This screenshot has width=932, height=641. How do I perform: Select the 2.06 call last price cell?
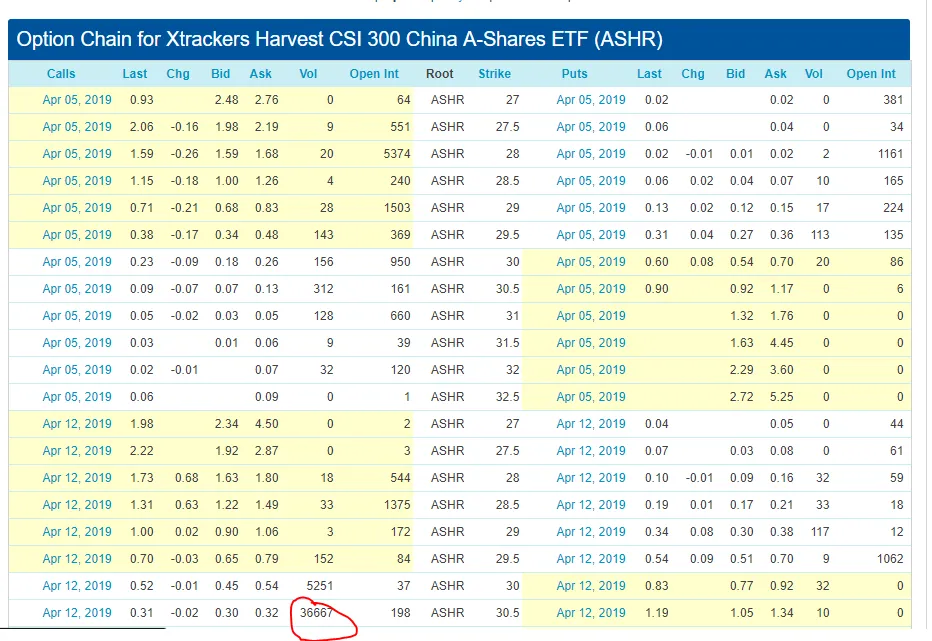[x=141, y=127]
